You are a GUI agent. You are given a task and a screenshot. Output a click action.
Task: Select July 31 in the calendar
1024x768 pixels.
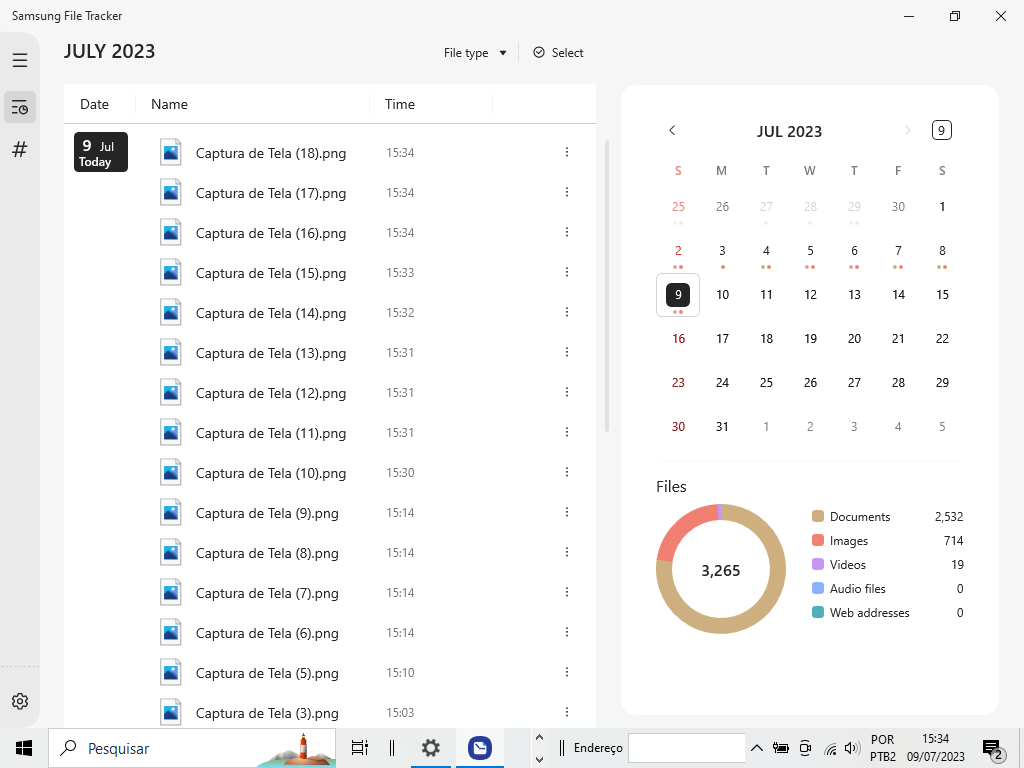[x=722, y=427]
